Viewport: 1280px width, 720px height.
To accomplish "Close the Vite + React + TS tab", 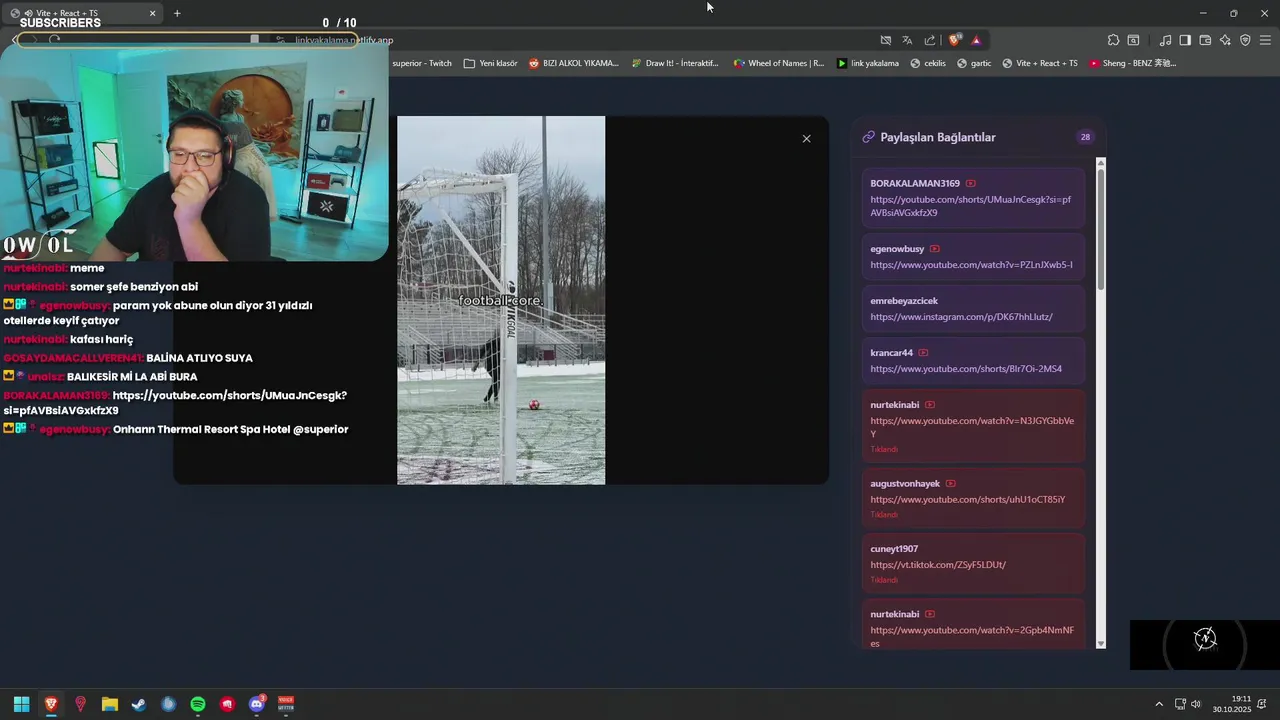I will tap(152, 13).
